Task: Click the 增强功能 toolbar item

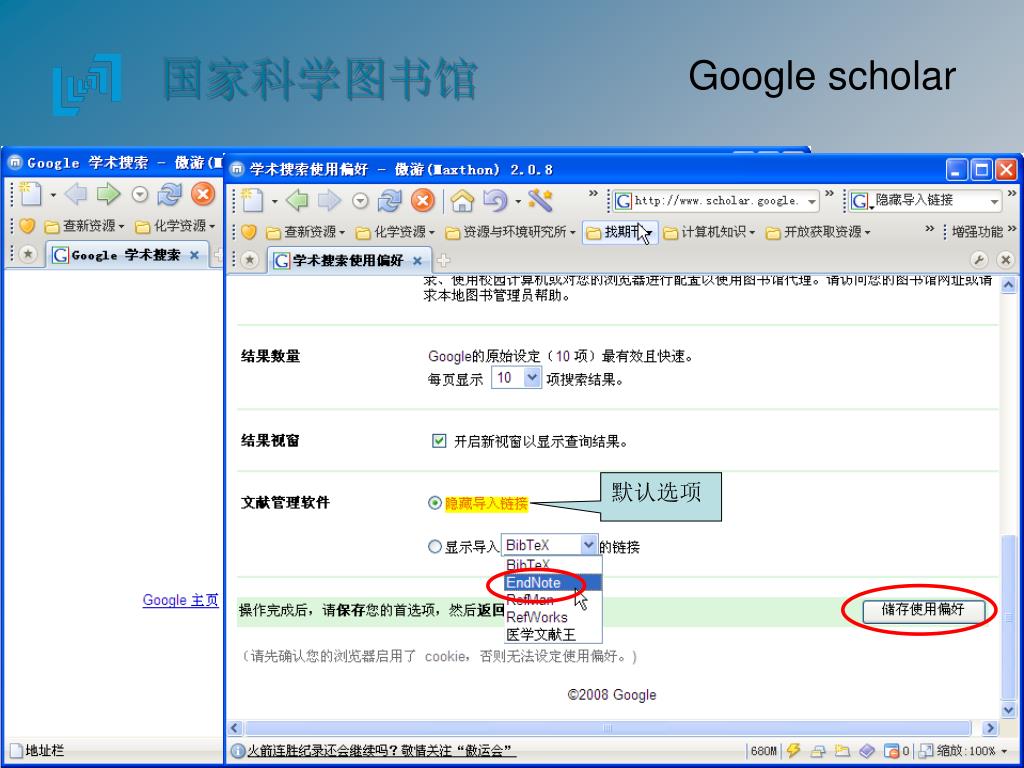Action: [x=976, y=232]
